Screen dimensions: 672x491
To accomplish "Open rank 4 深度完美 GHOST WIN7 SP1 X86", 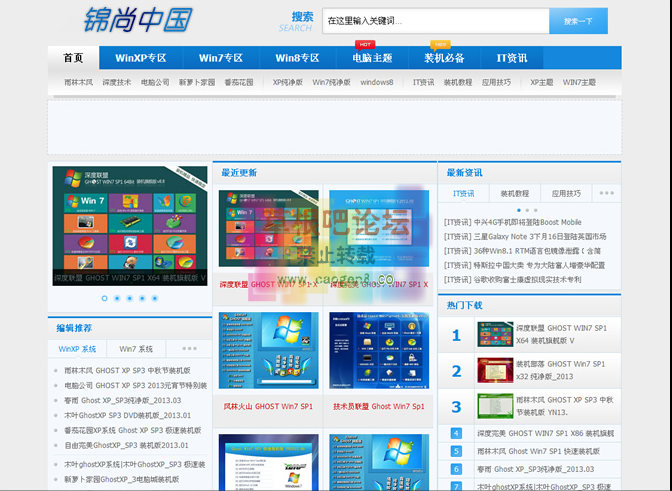I will (x=546, y=434).
